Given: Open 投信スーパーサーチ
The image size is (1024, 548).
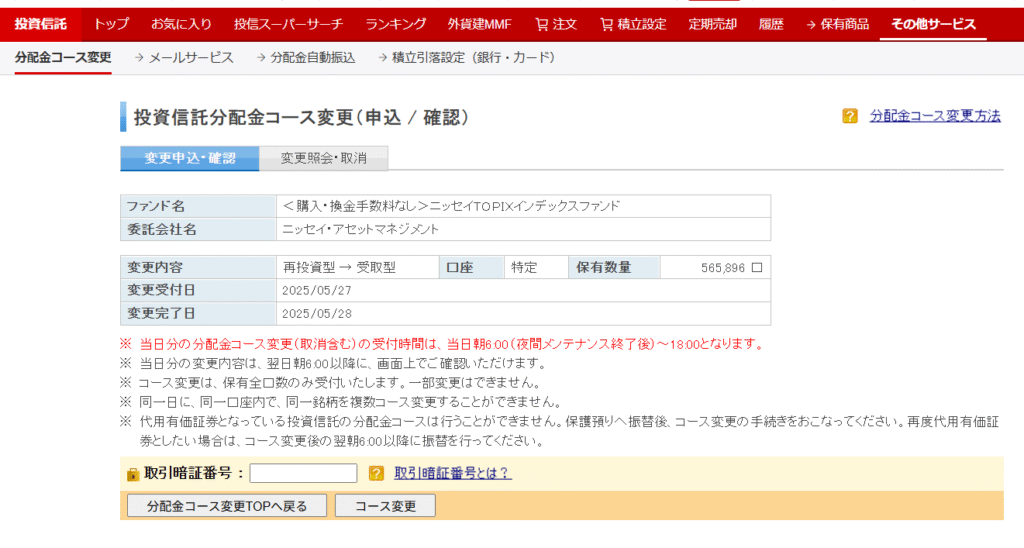Looking at the screenshot, I should (x=288, y=25).
